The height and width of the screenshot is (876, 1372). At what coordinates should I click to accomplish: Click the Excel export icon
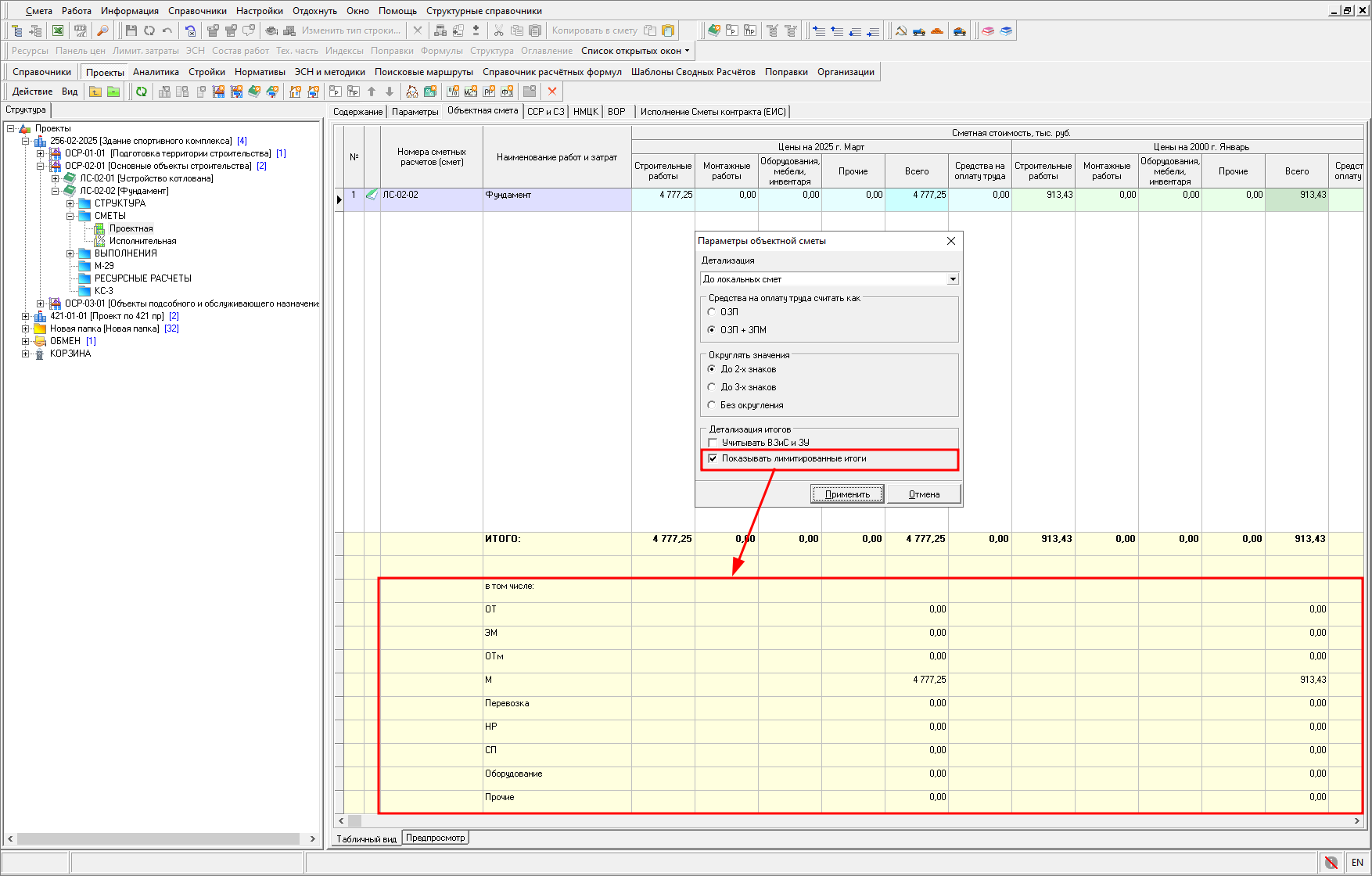click(58, 31)
